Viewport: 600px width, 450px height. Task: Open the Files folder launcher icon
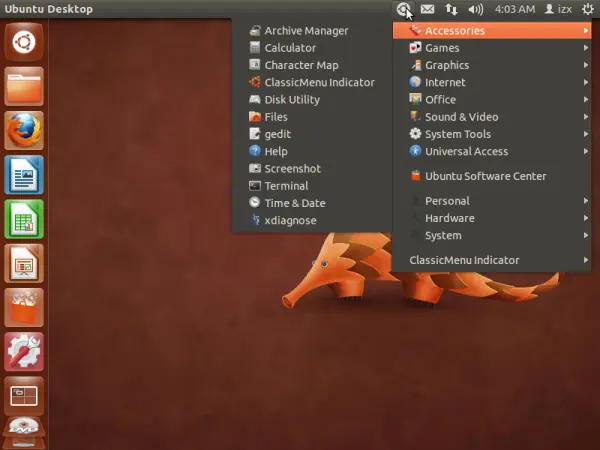24,86
